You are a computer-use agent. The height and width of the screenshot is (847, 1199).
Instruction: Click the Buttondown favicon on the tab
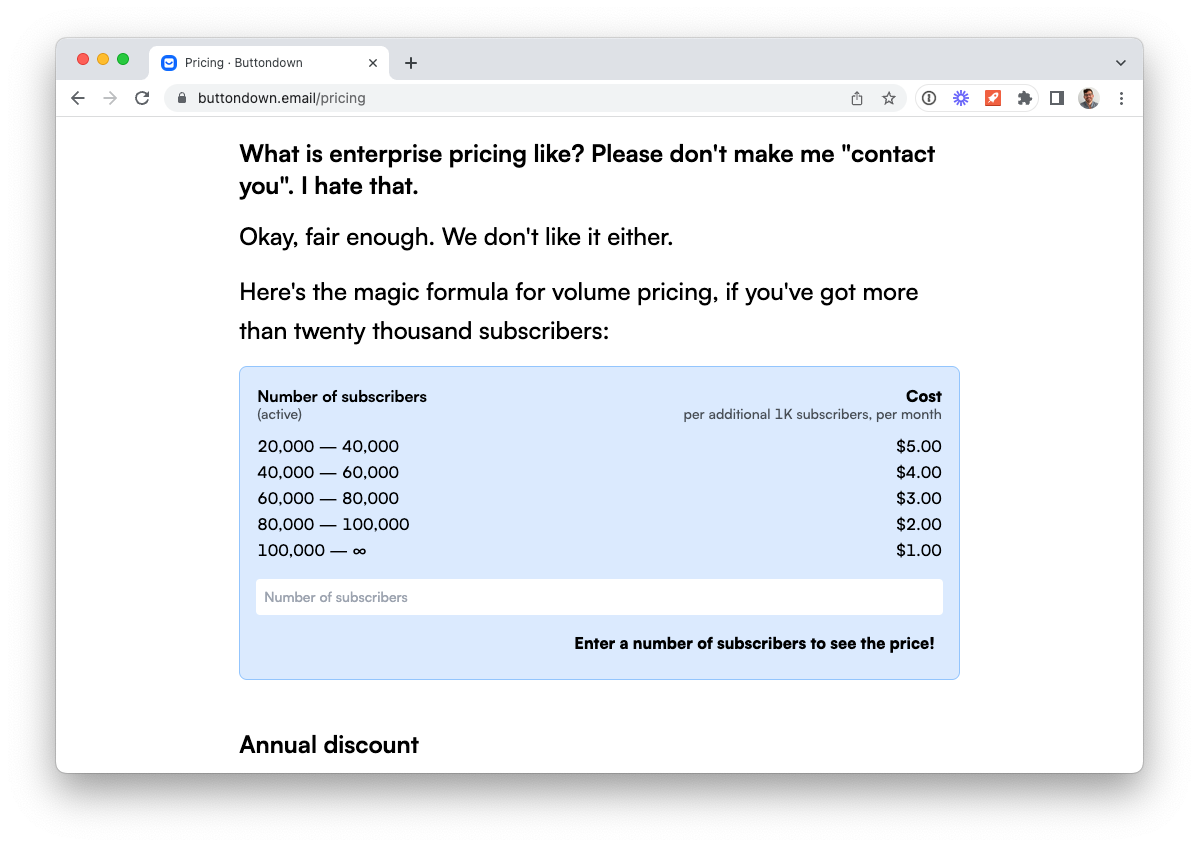pos(168,62)
